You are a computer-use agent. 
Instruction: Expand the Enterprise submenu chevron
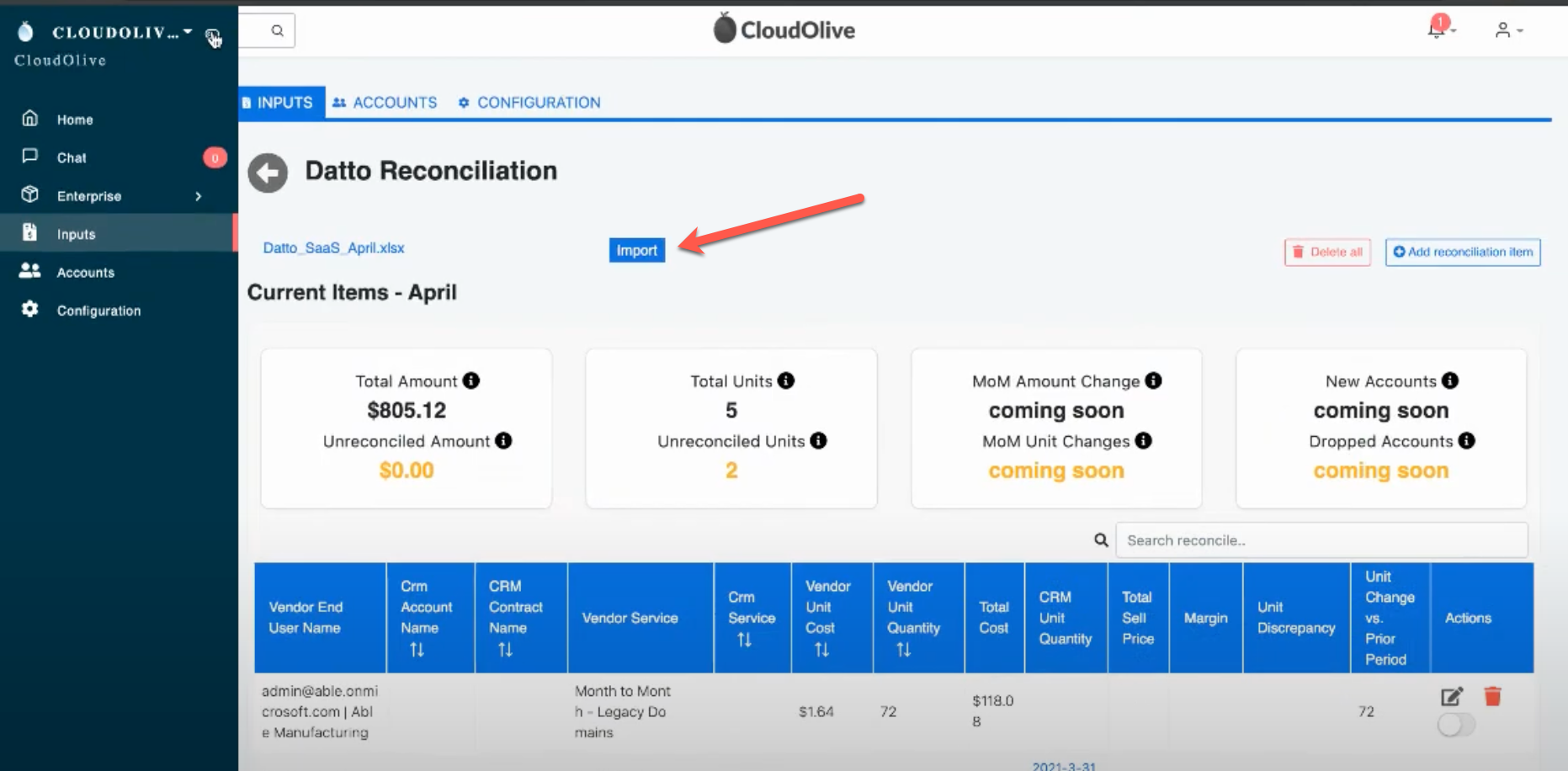point(199,196)
